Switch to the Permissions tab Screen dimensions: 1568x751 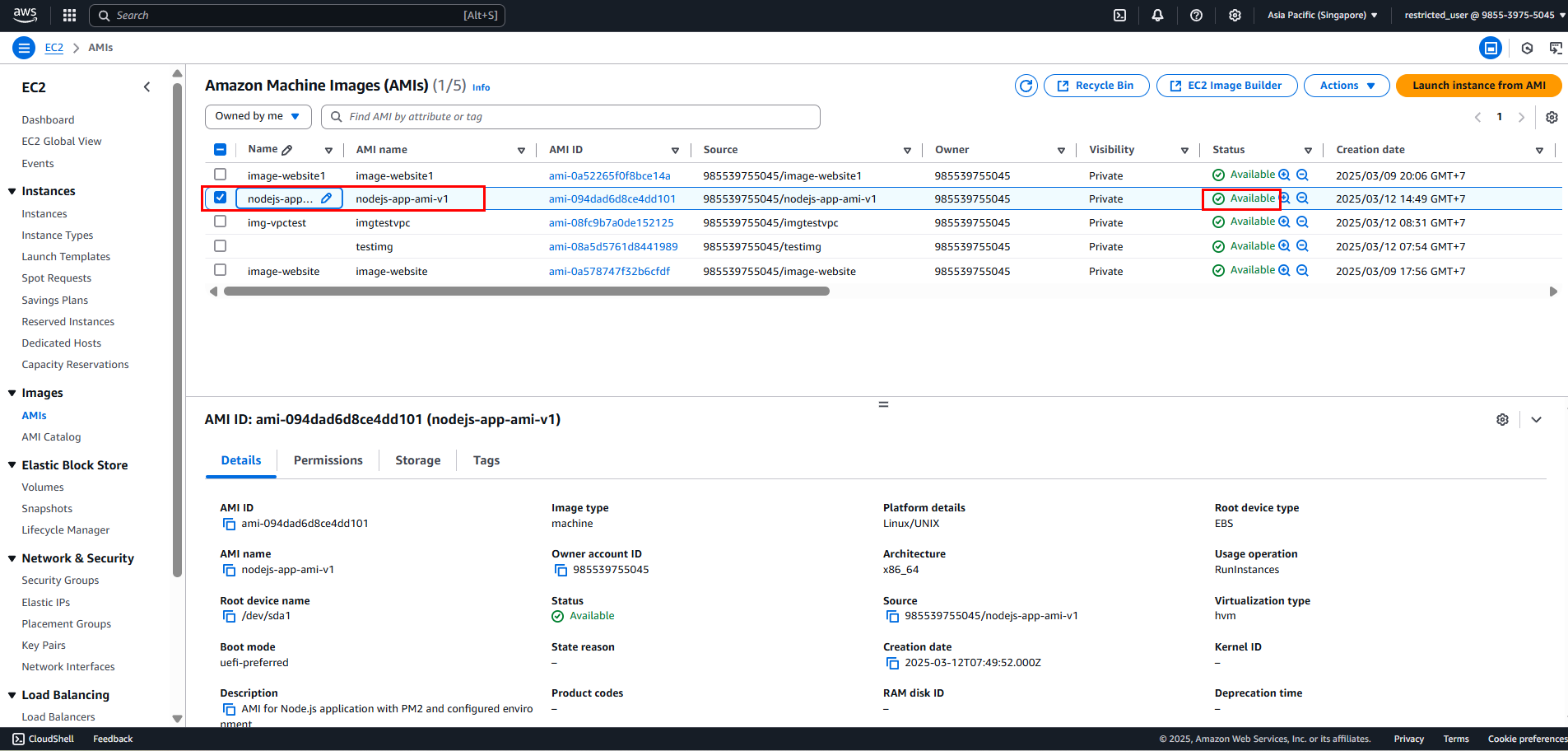328,460
